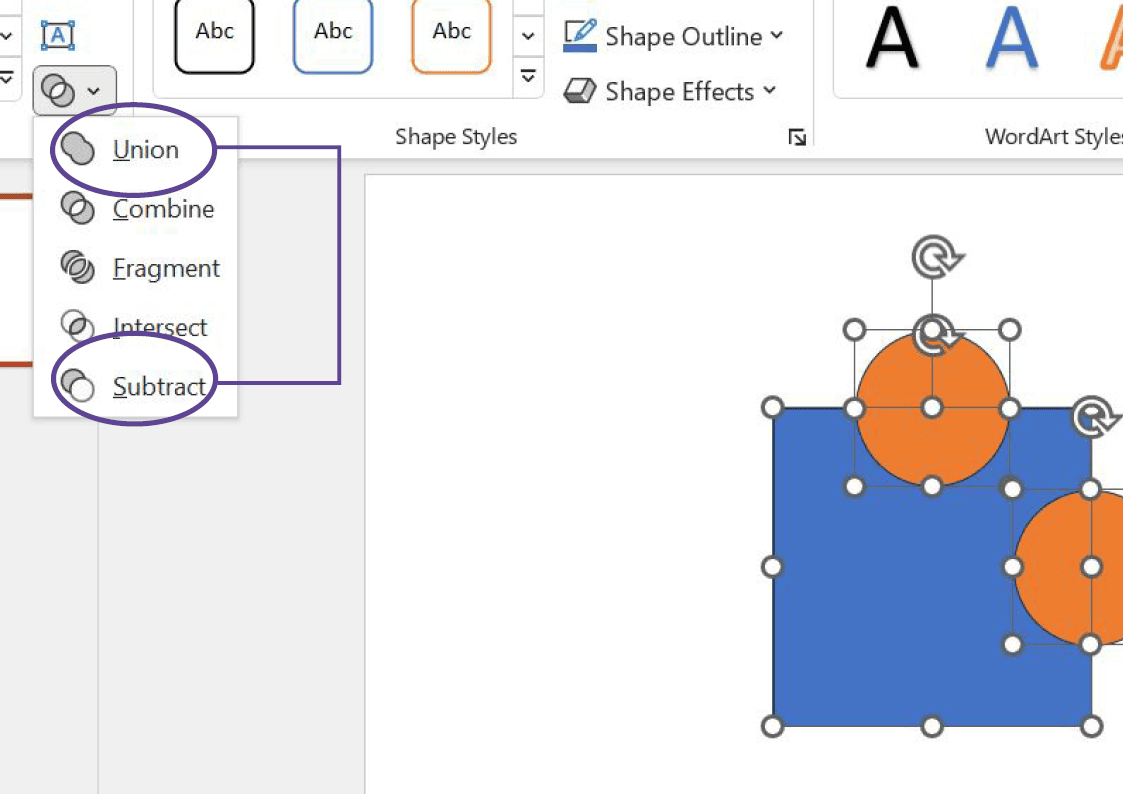Click the Union overlapping circles icon
The image size is (1123, 794).
point(77,149)
